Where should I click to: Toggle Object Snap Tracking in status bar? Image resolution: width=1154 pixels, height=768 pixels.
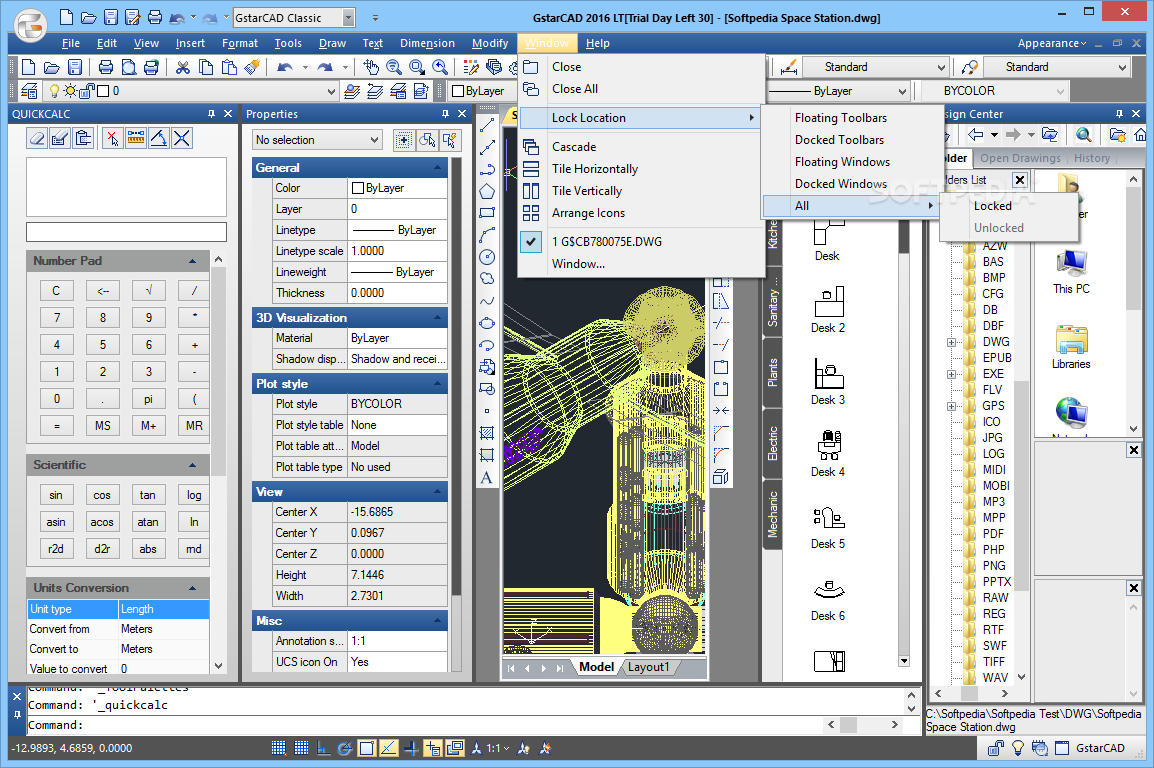[389, 748]
